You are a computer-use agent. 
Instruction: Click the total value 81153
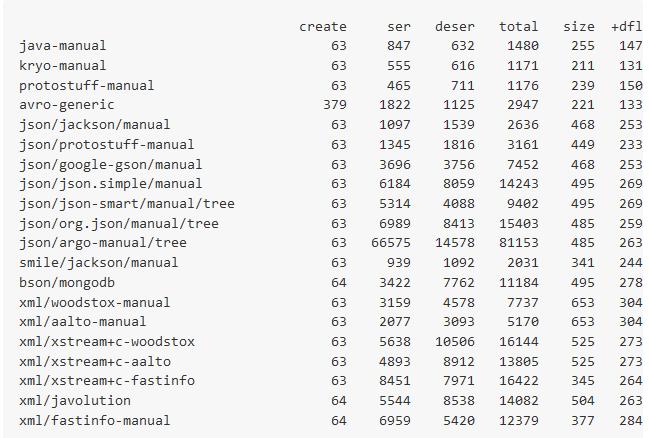click(x=519, y=242)
